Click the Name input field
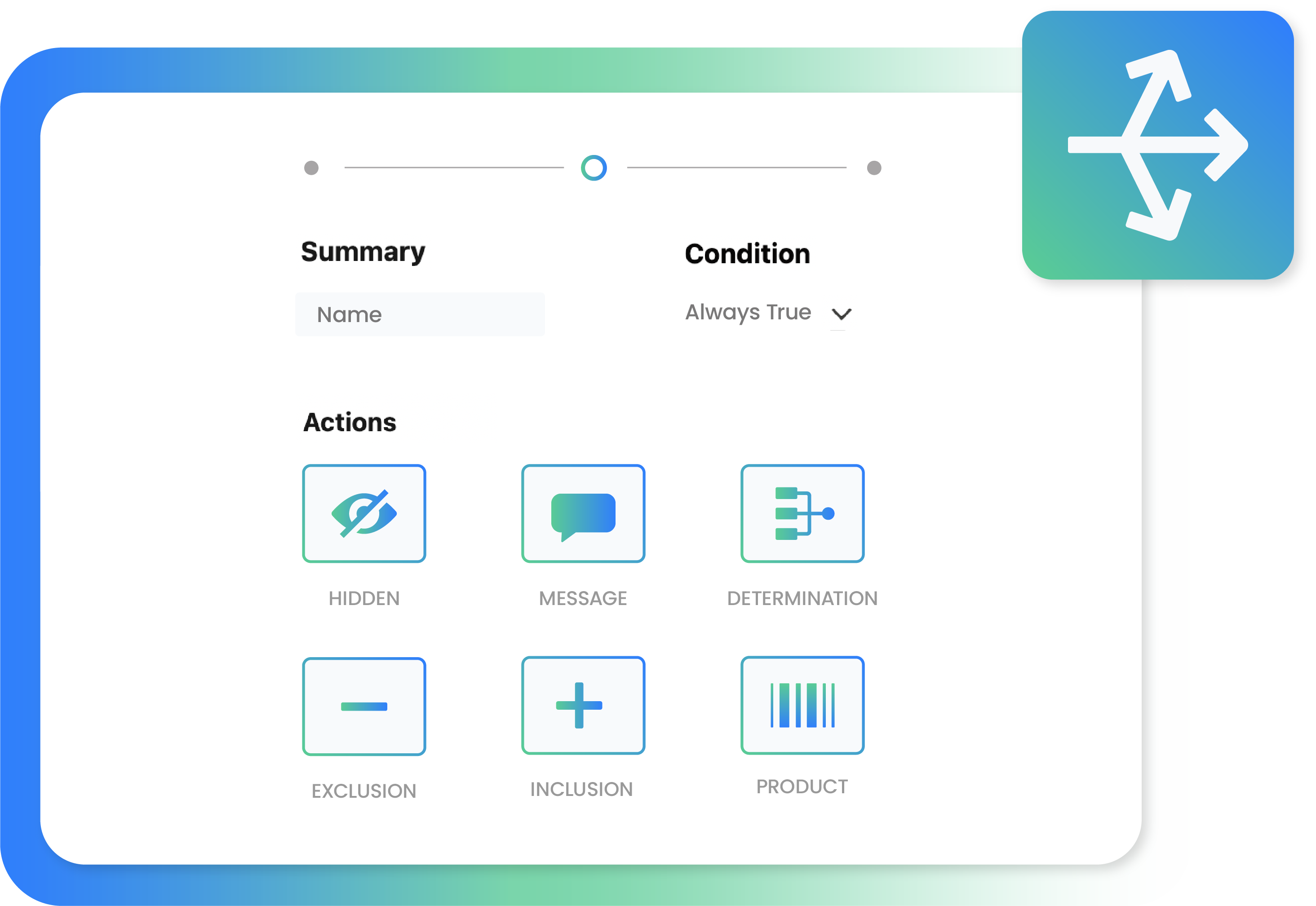 pos(420,314)
